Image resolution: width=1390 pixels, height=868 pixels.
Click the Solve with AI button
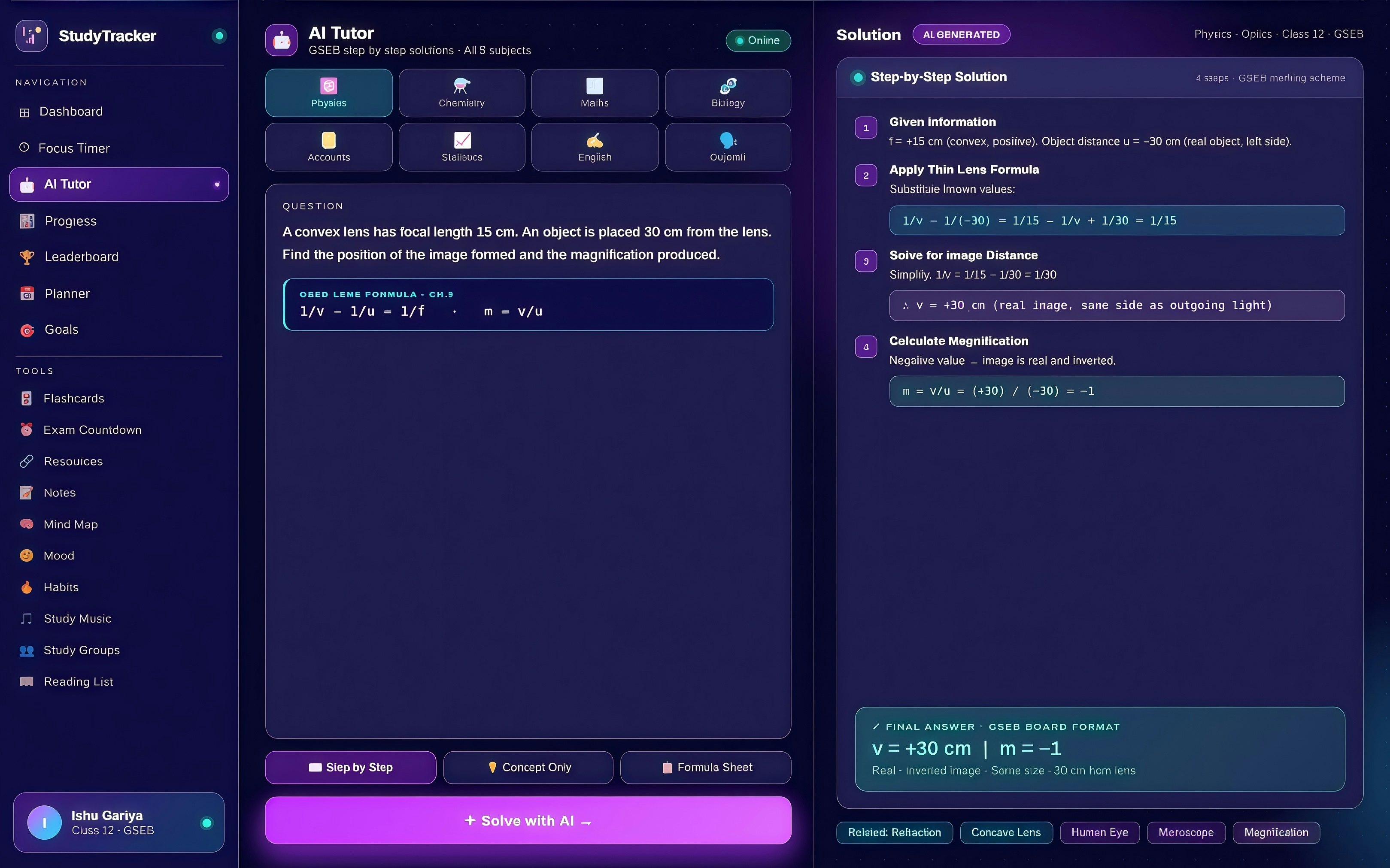click(527, 820)
